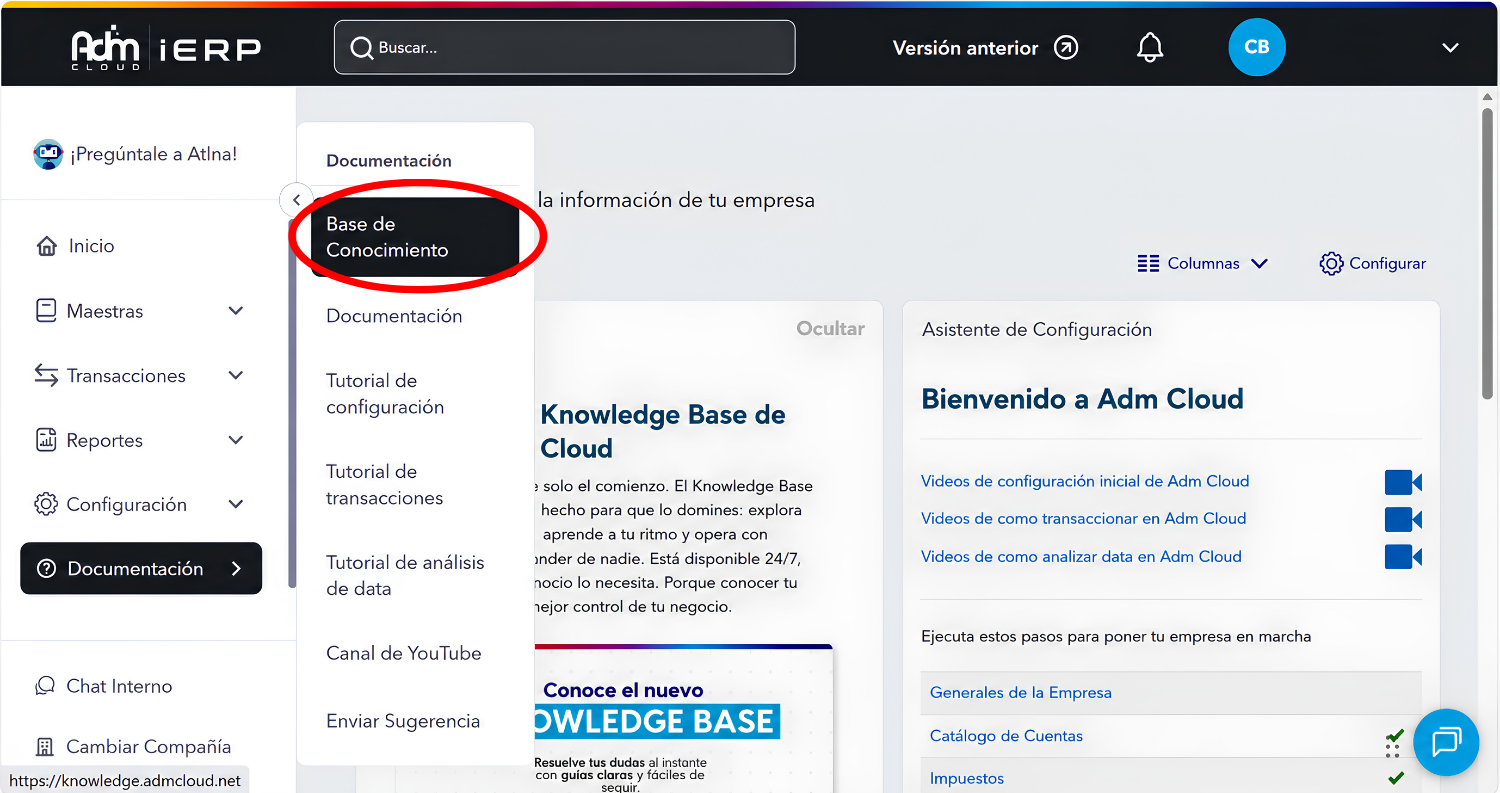Play analizar data video camera icon
This screenshot has width=1500, height=793.
(1403, 556)
